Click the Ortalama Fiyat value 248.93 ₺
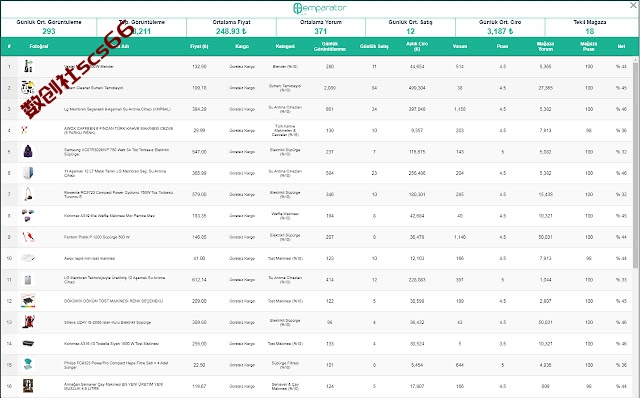 coord(231,31)
